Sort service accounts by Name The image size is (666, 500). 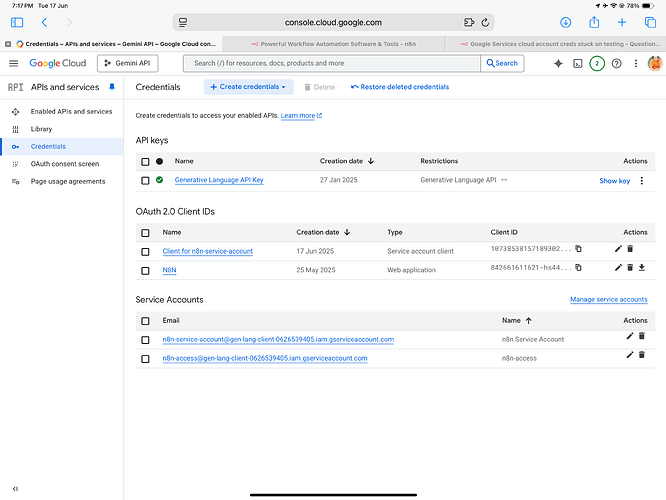click(516, 320)
